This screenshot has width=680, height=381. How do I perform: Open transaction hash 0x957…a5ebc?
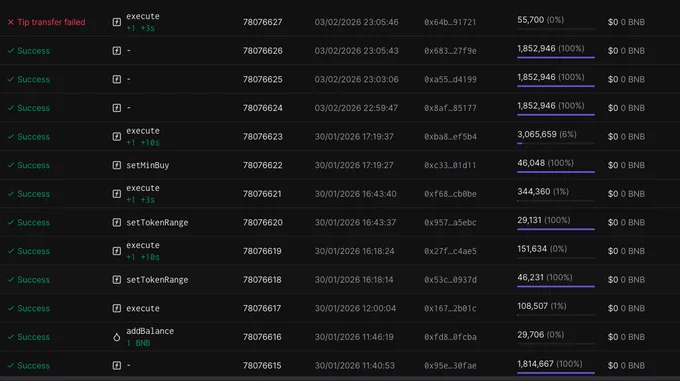click(450, 222)
